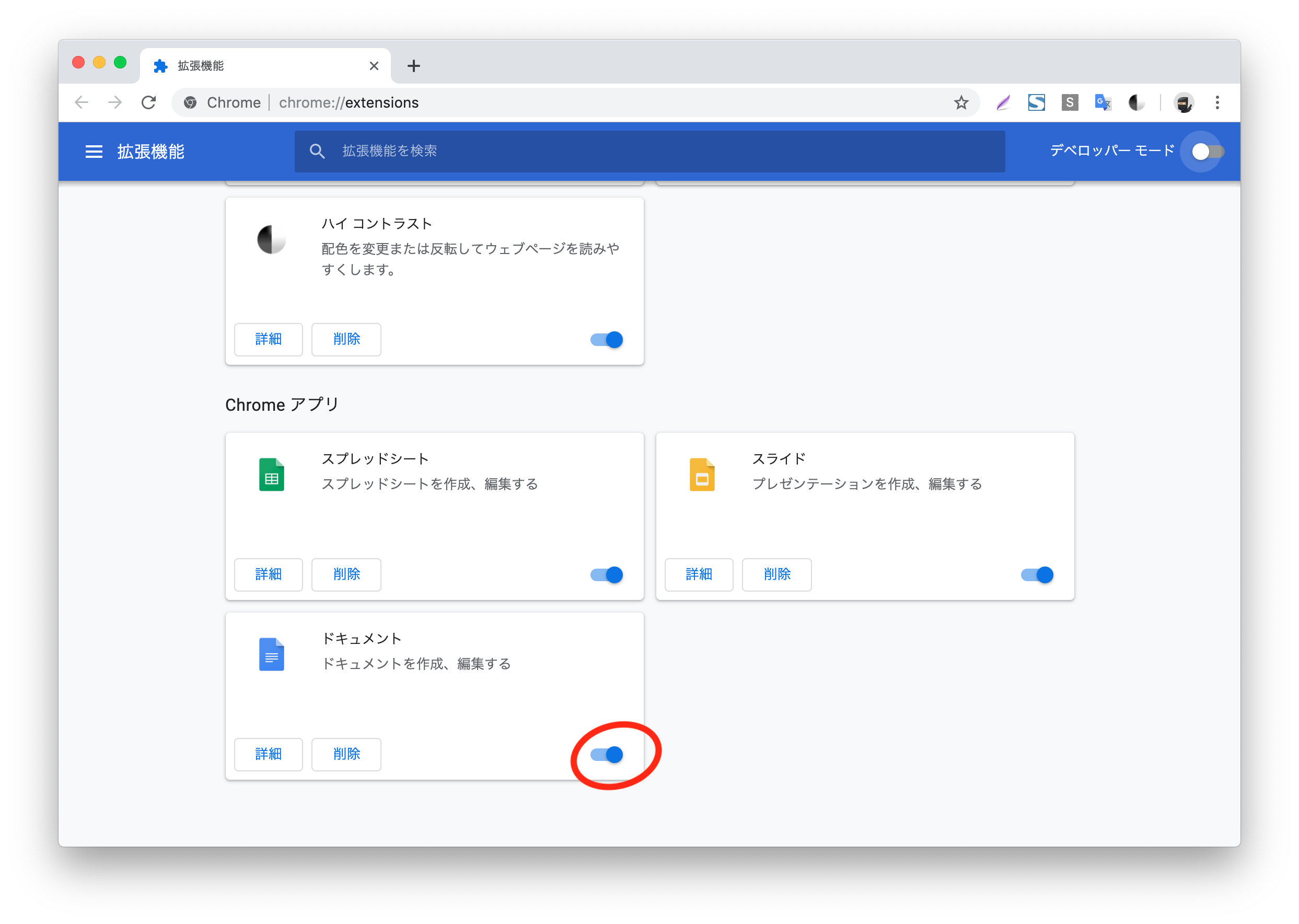
Task: Click the スプレッドシート title text
Action: [375, 458]
